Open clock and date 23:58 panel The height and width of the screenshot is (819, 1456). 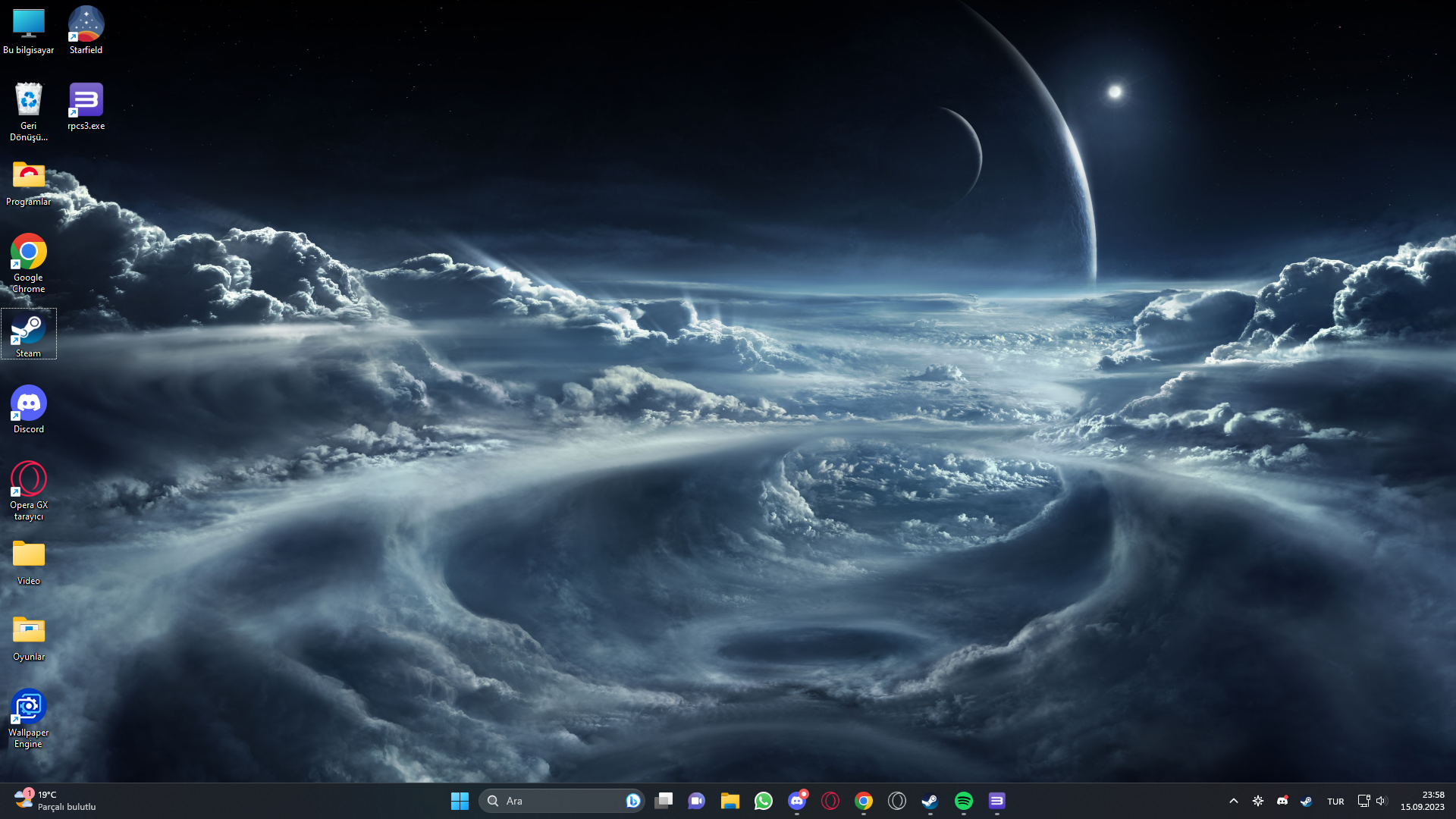[1423, 801]
